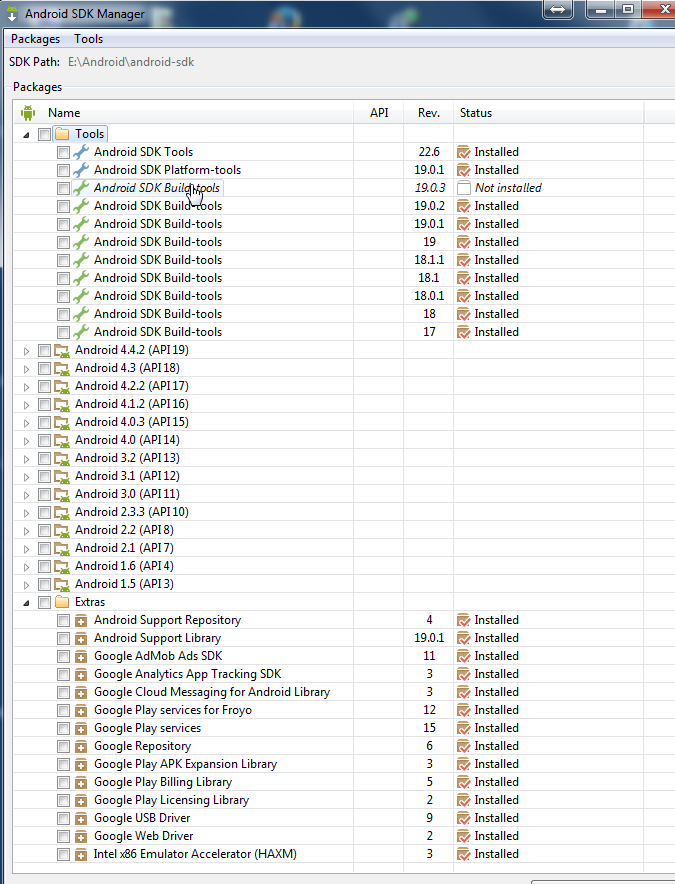This screenshot has height=884, width=675.
Task: Check Android Support Library checkbox
Action: tap(63, 638)
